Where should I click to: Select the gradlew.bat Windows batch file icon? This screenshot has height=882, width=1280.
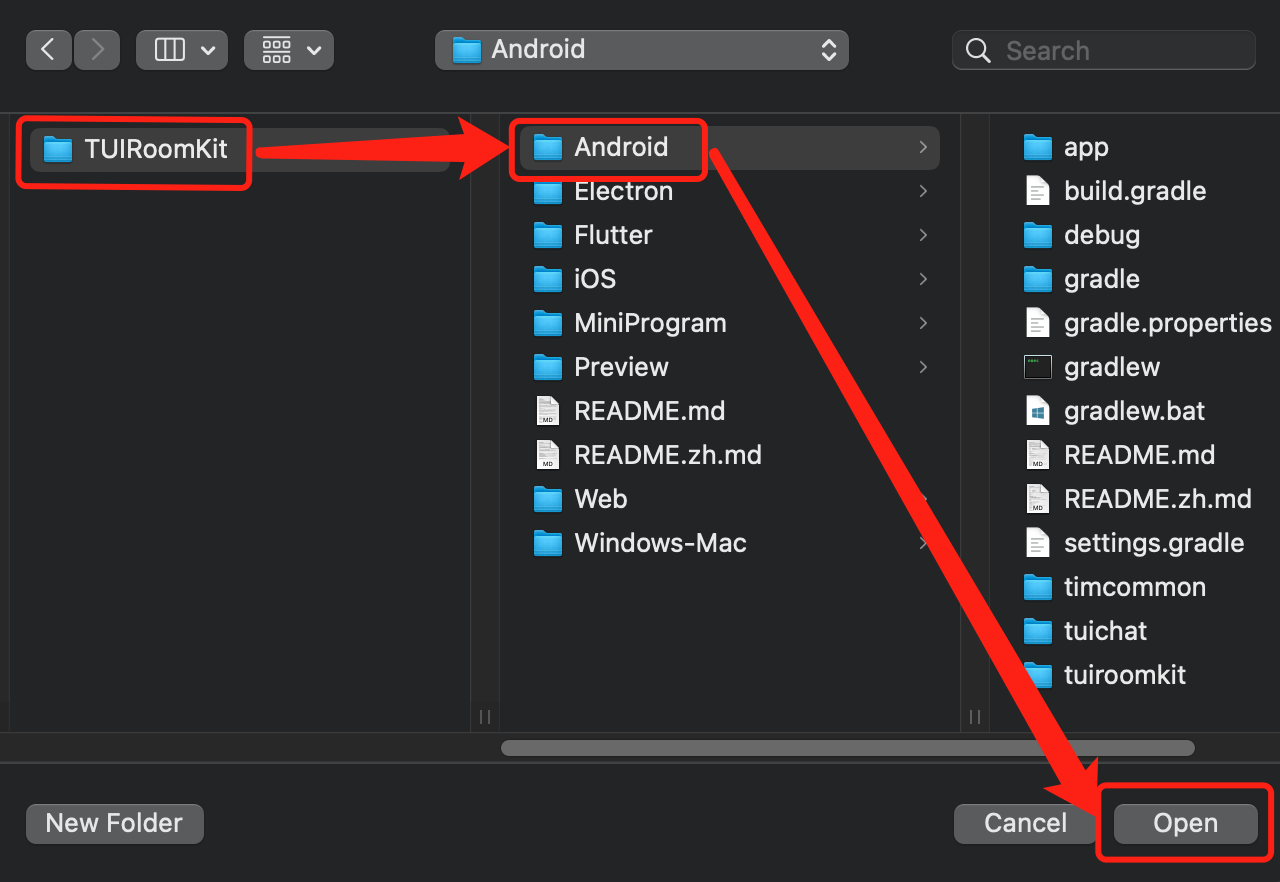coord(1038,411)
